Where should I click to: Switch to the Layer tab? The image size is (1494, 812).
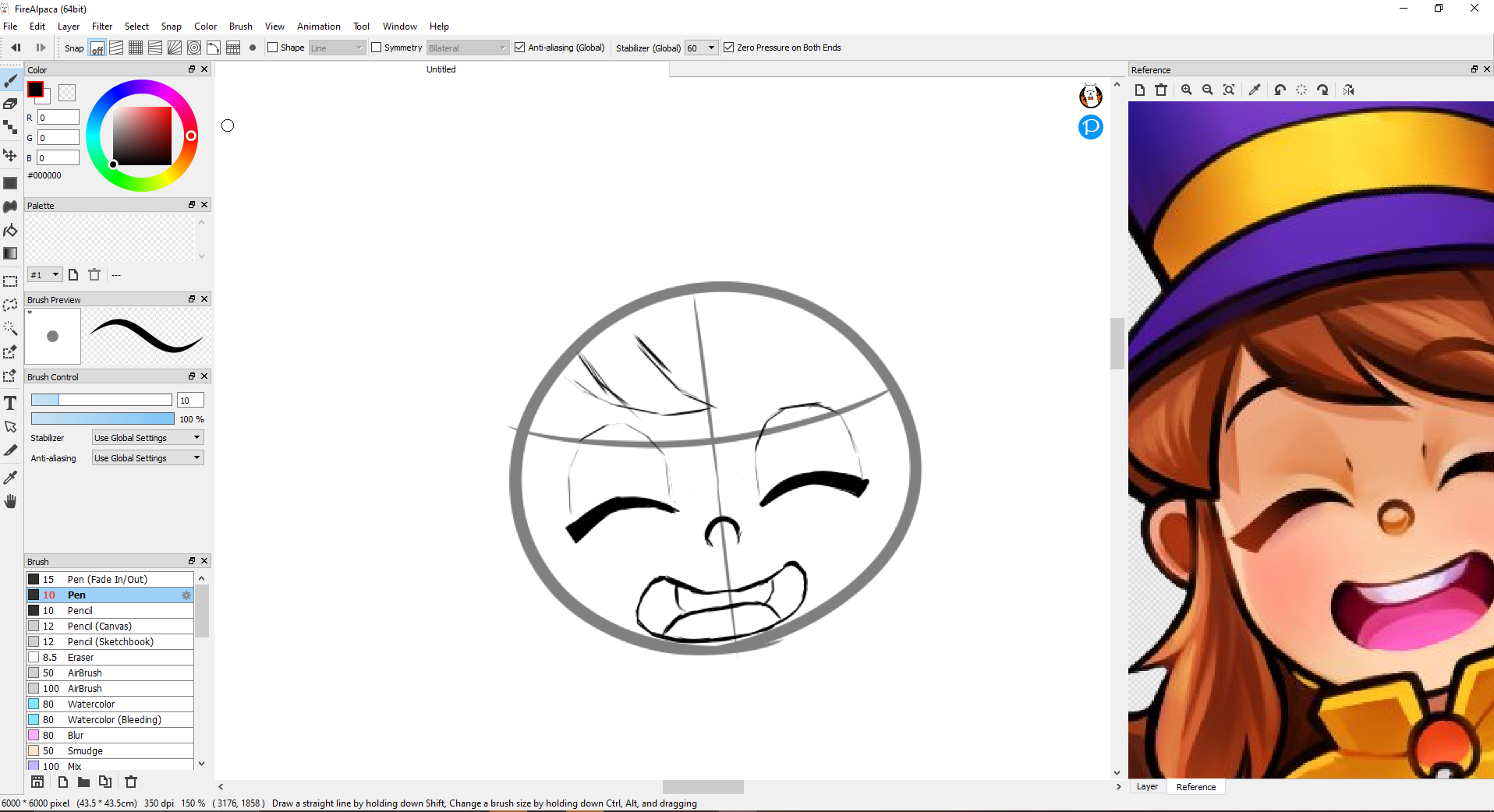click(1146, 787)
